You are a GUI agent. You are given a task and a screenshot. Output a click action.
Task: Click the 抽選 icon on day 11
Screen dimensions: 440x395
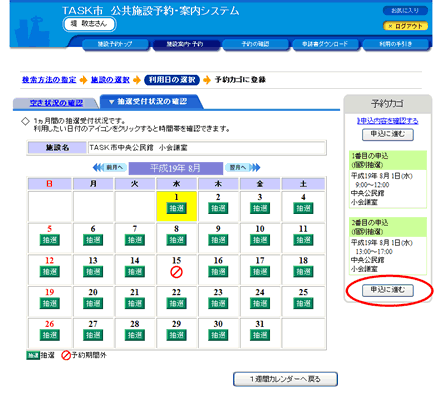pos(303,240)
